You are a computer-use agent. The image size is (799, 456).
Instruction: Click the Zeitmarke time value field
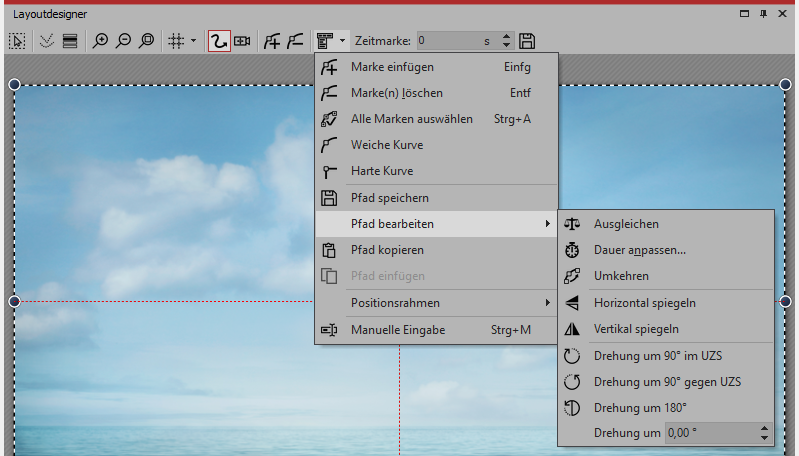tap(448, 41)
